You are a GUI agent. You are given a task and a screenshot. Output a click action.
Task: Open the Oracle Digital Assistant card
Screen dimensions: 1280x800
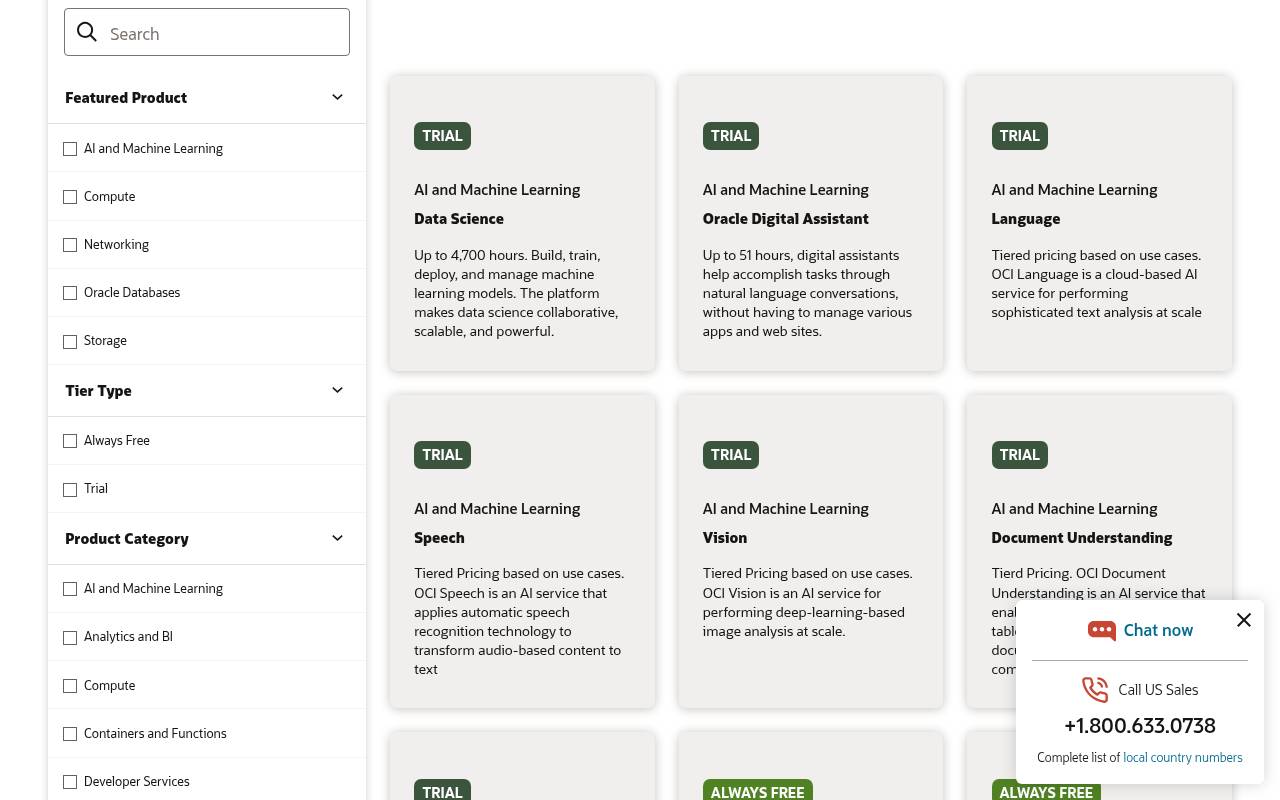click(786, 218)
